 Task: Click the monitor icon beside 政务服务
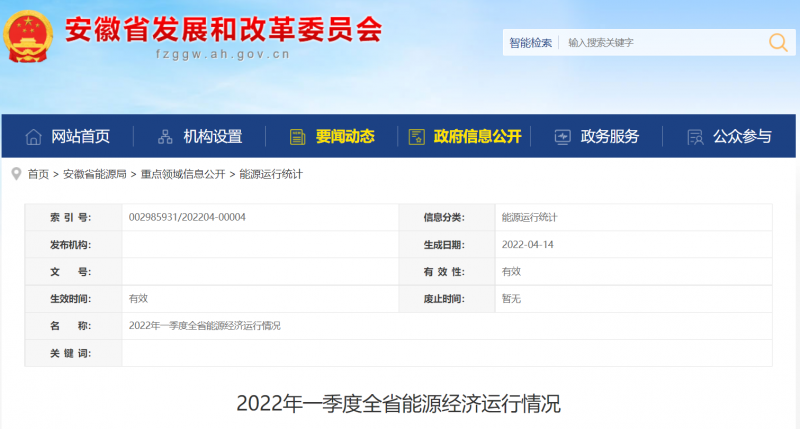click(562, 137)
